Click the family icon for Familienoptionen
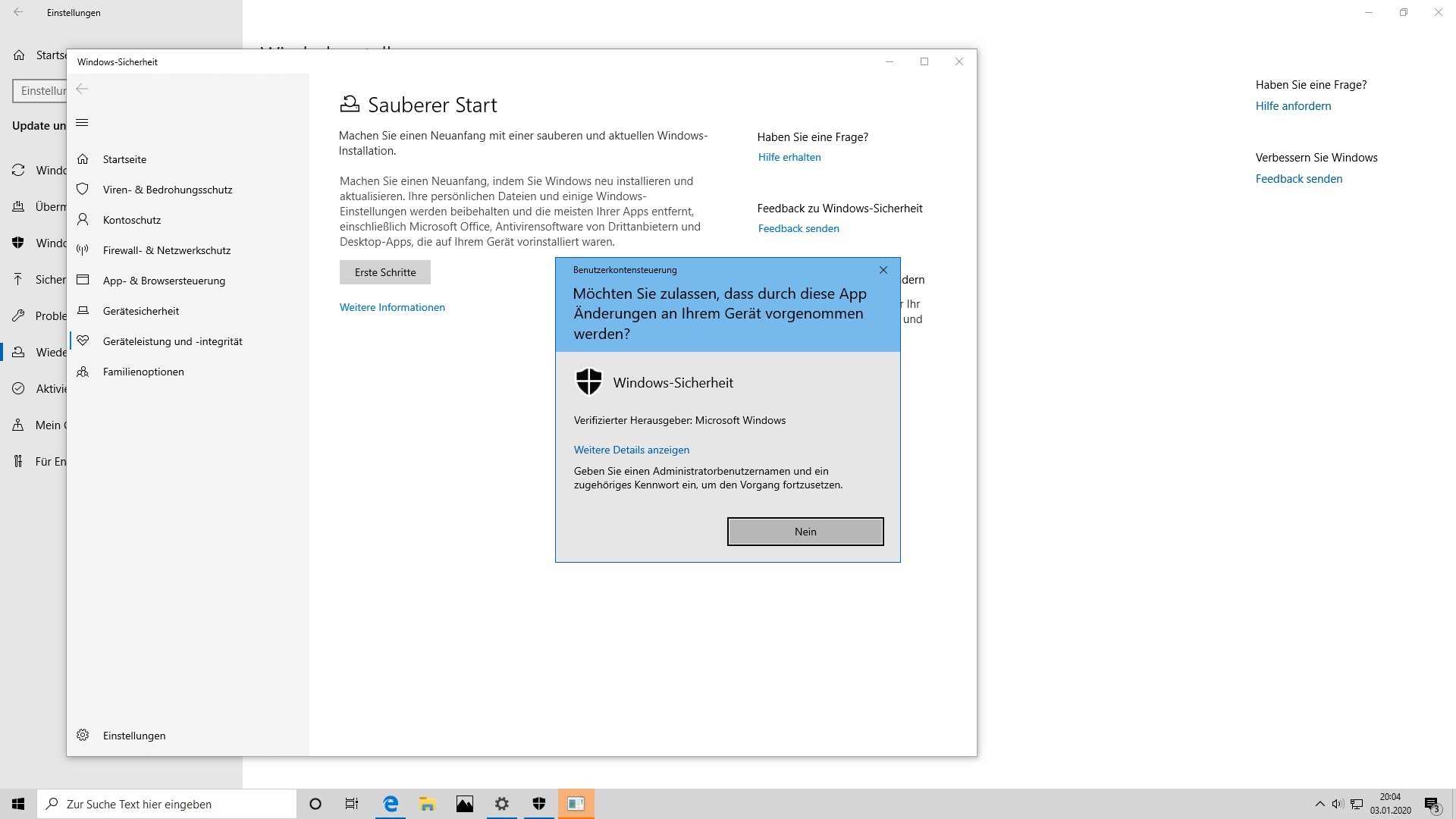1456x819 pixels. (83, 372)
